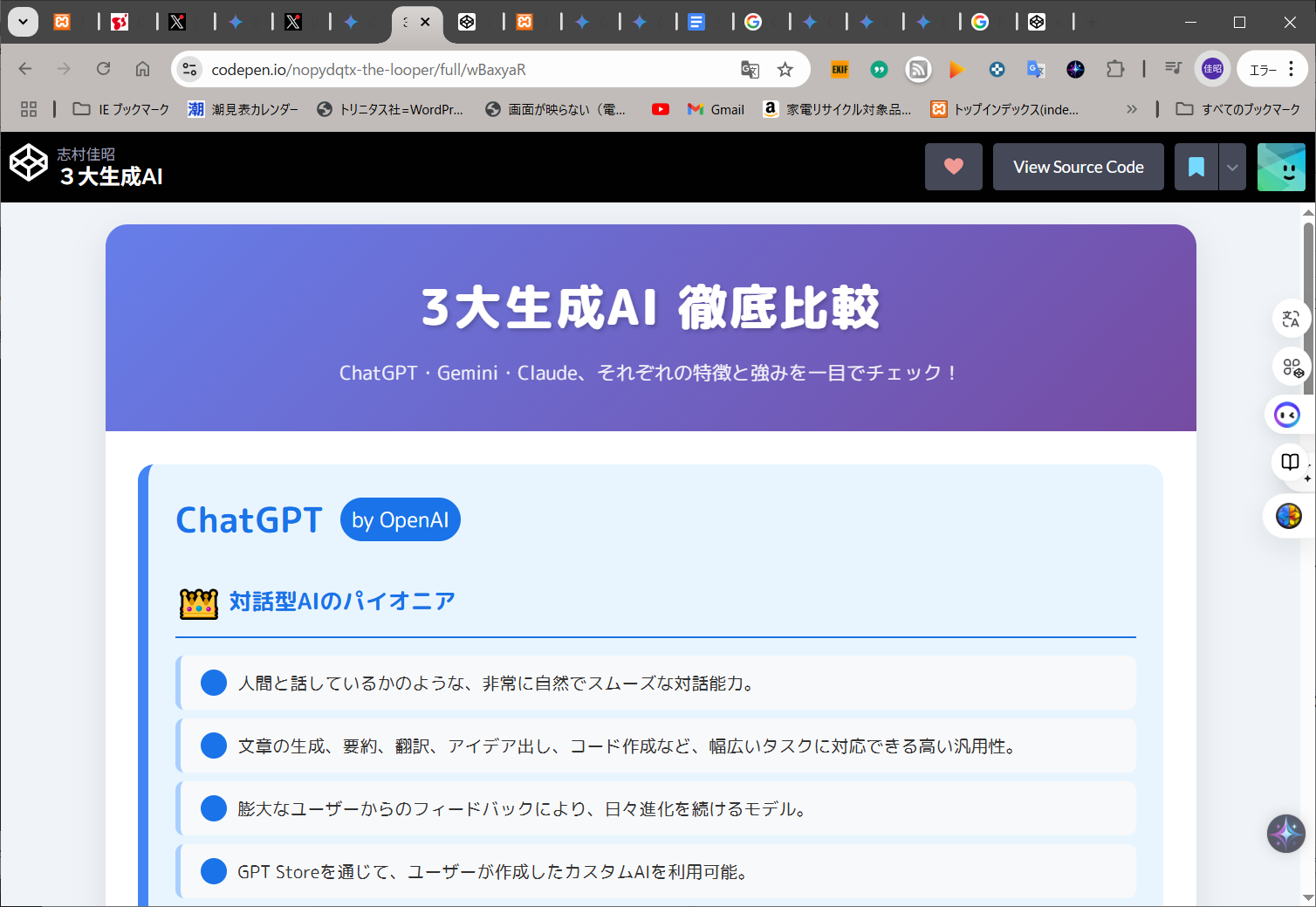
Task: Open the orange play-arrow extension
Action: [957, 69]
